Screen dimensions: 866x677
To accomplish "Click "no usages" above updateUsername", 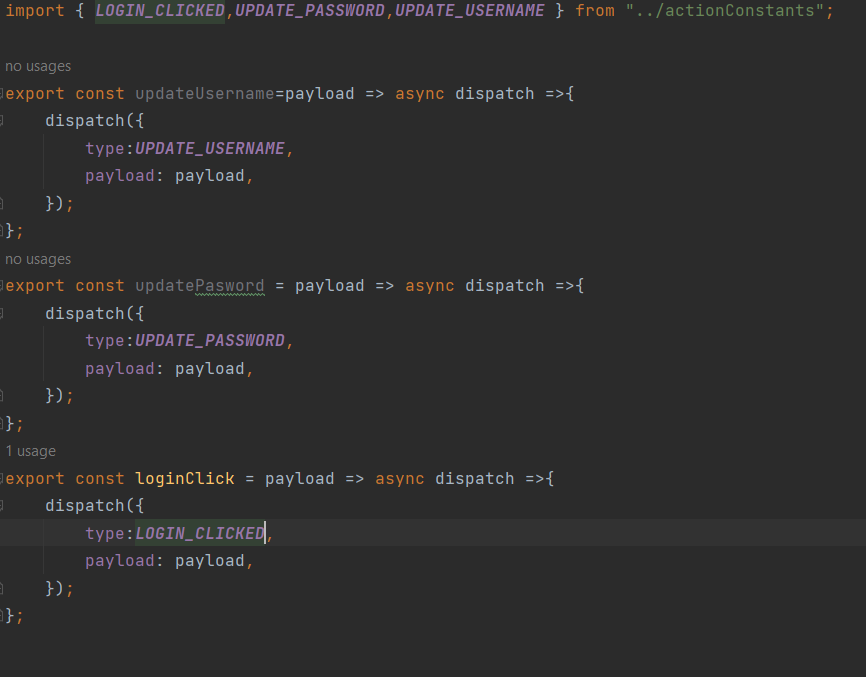I will [x=37, y=65].
